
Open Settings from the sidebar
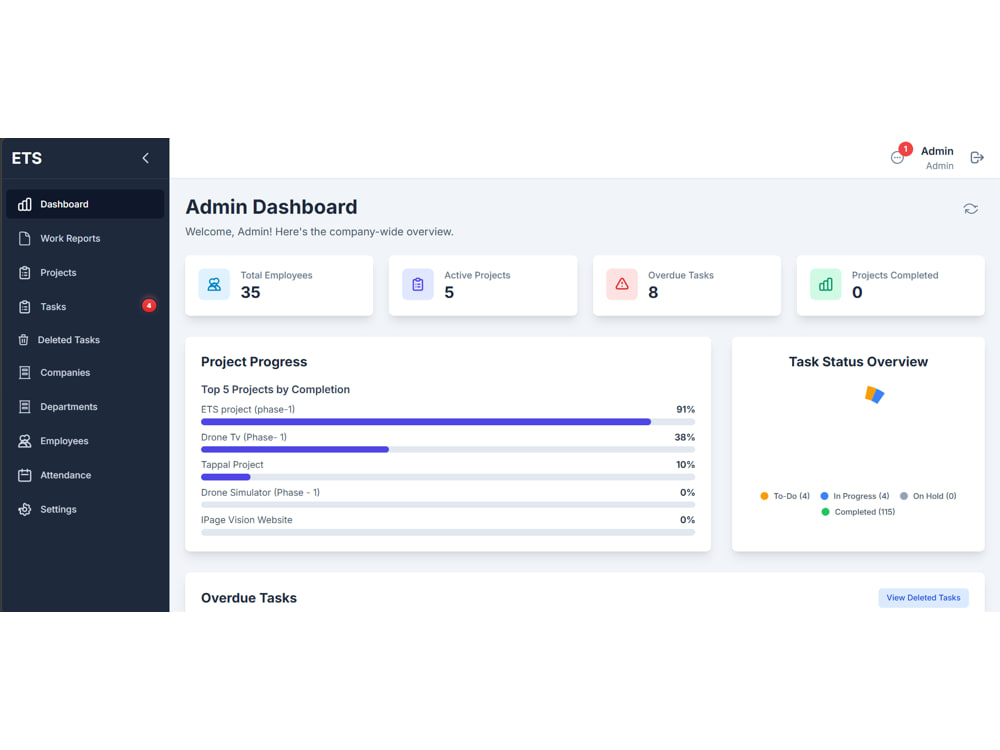(x=85, y=510)
